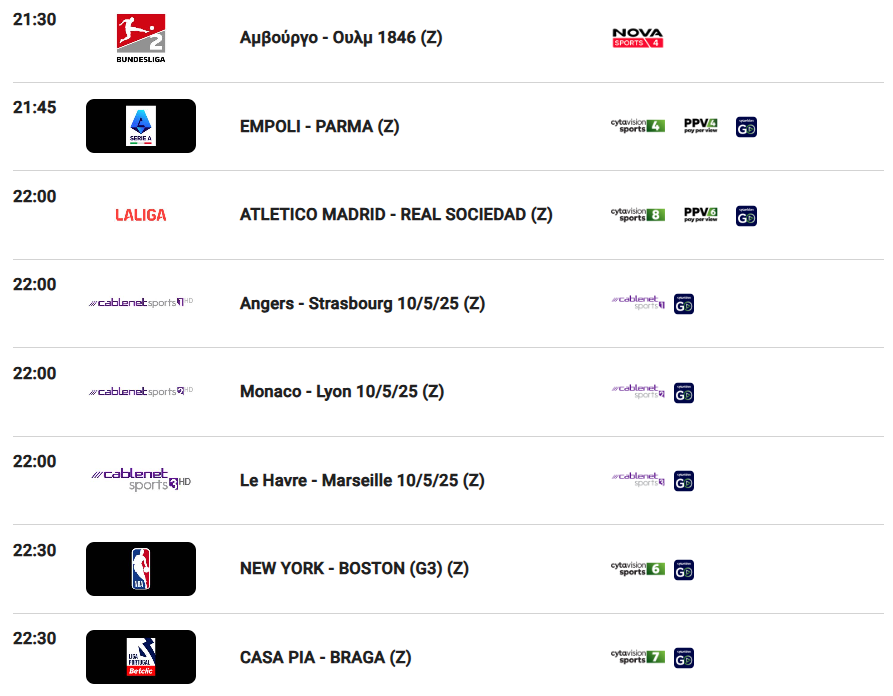Select Cytavision Sports 8 channel icon
The width and height of the screenshot is (893, 696).
(637, 215)
